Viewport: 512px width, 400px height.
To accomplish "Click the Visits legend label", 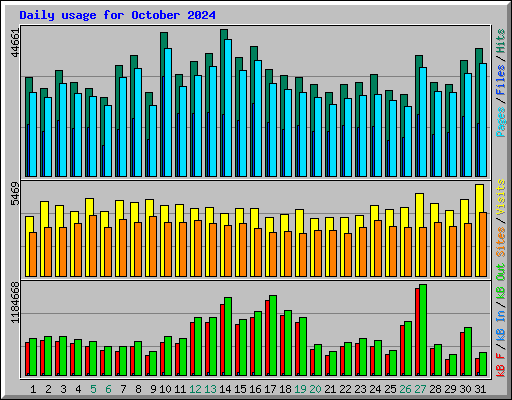I will (x=501, y=197).
